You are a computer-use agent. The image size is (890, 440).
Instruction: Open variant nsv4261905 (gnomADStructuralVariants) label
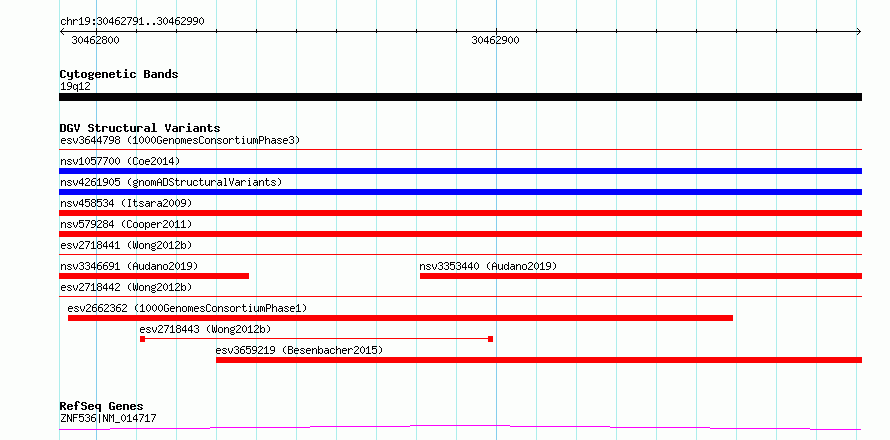point(171,182)
